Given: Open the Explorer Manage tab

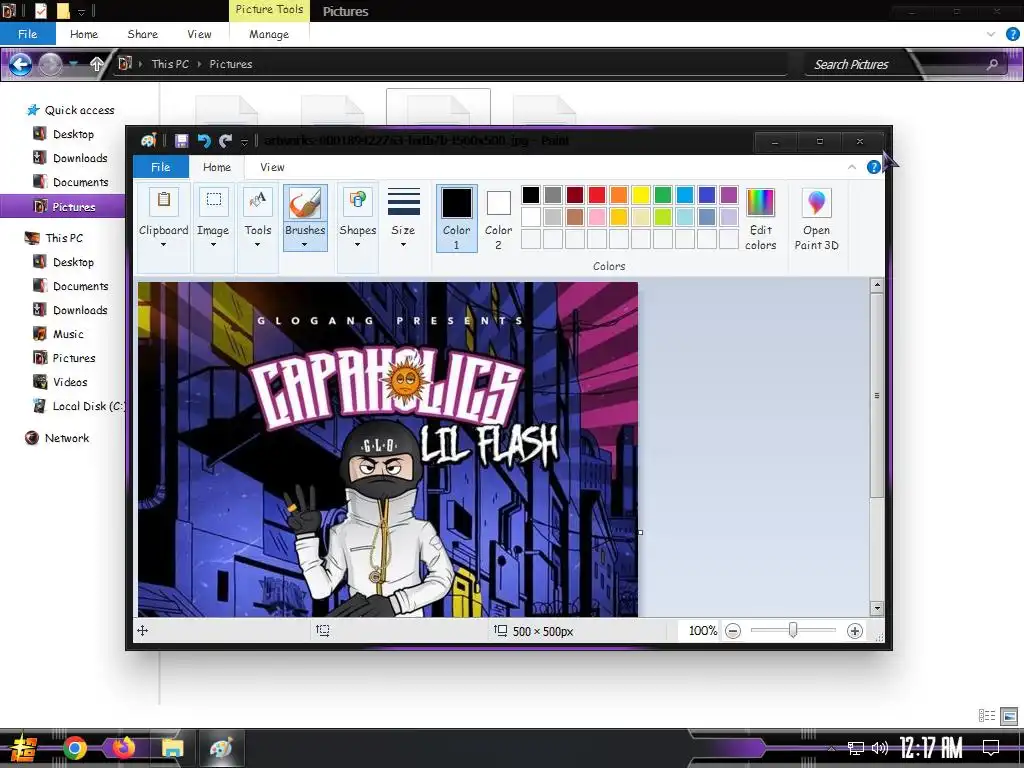Looking at the screenshot, I should pyautogui.click(x=269, y=34).
